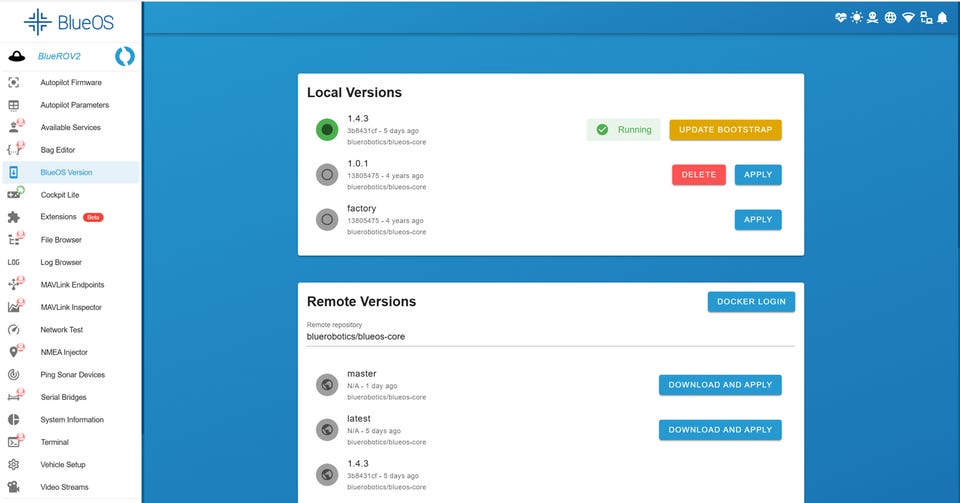This screenshot has width=960, height=503.
Task: Open the ethernet network icon
Action: 926,18
